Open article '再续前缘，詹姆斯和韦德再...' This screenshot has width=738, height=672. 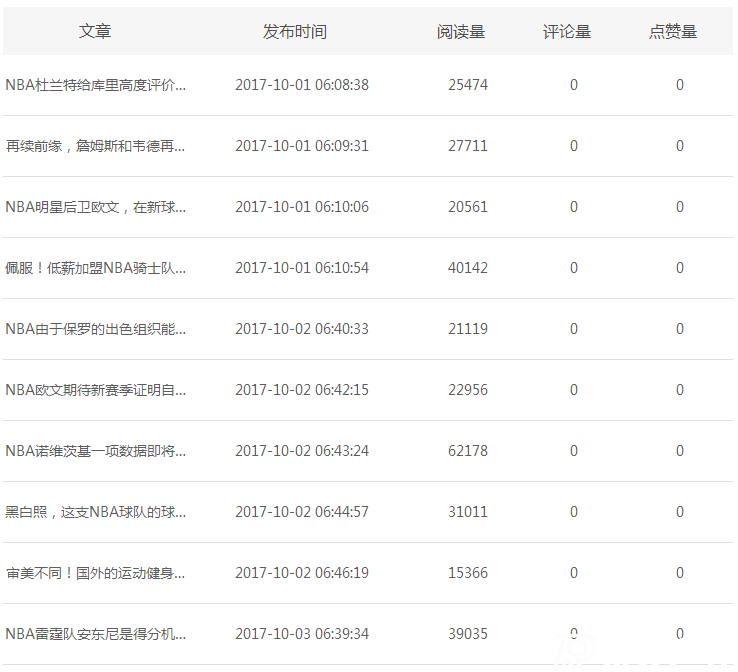[96, 146]
